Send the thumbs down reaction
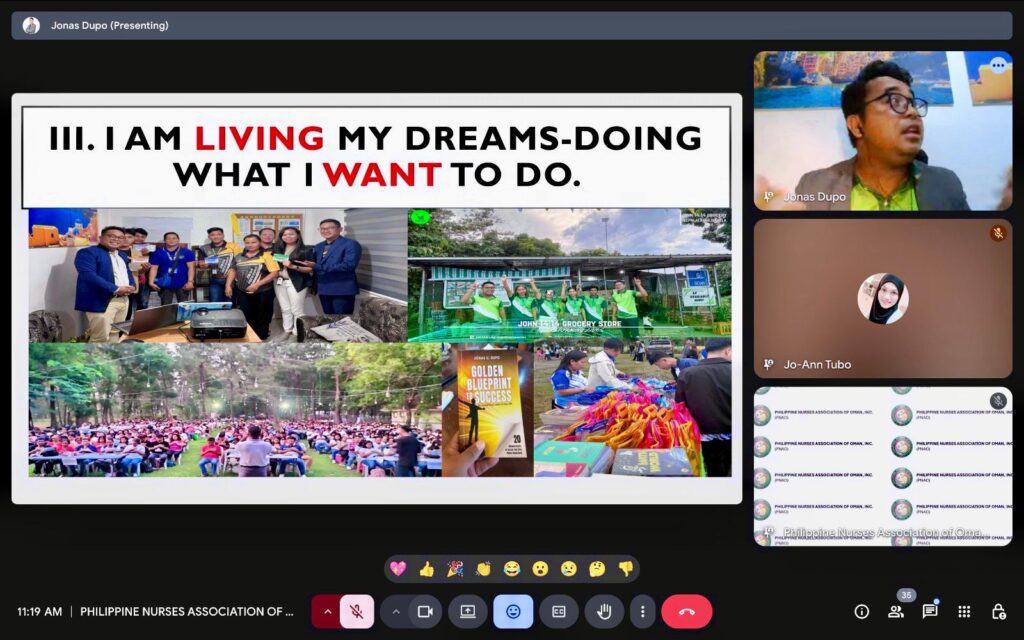Screen dimensions: 1024x640 tap(626, 569)
